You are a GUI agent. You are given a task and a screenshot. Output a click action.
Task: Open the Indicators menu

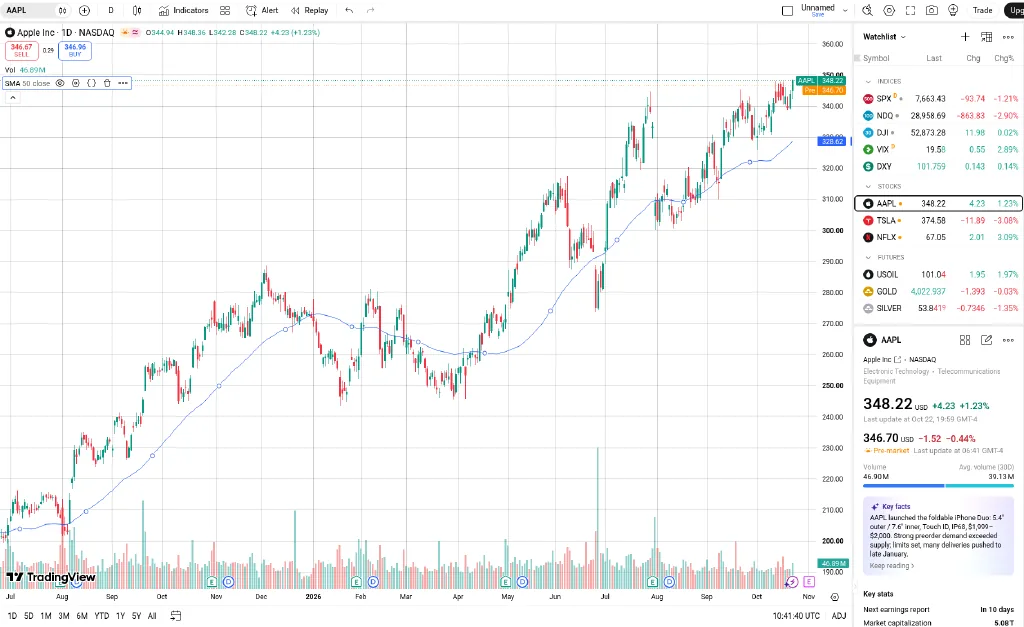click(184, 10)
